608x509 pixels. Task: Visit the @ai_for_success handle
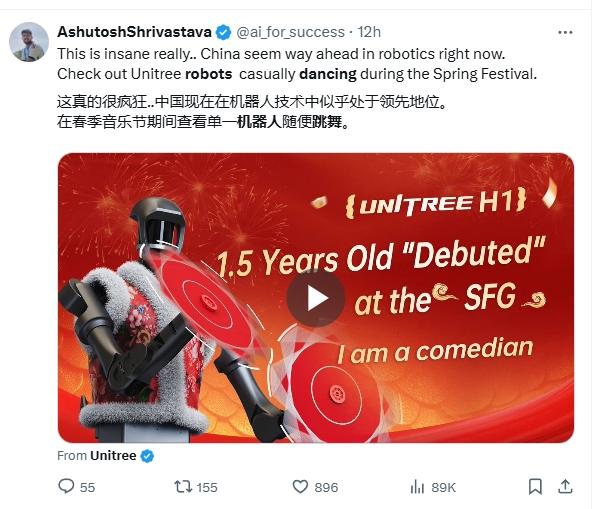pyautogui.click(x=290, y=32)
